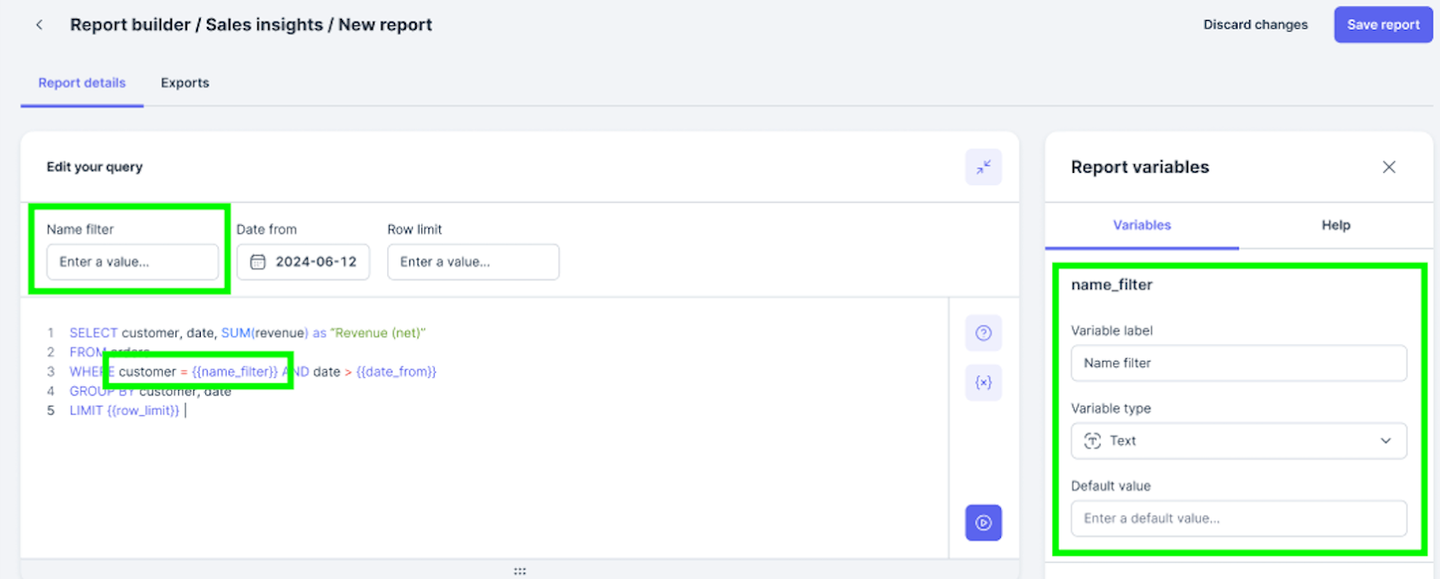Select the Report details tab
Screen dimensions: 1440x579
82,83
